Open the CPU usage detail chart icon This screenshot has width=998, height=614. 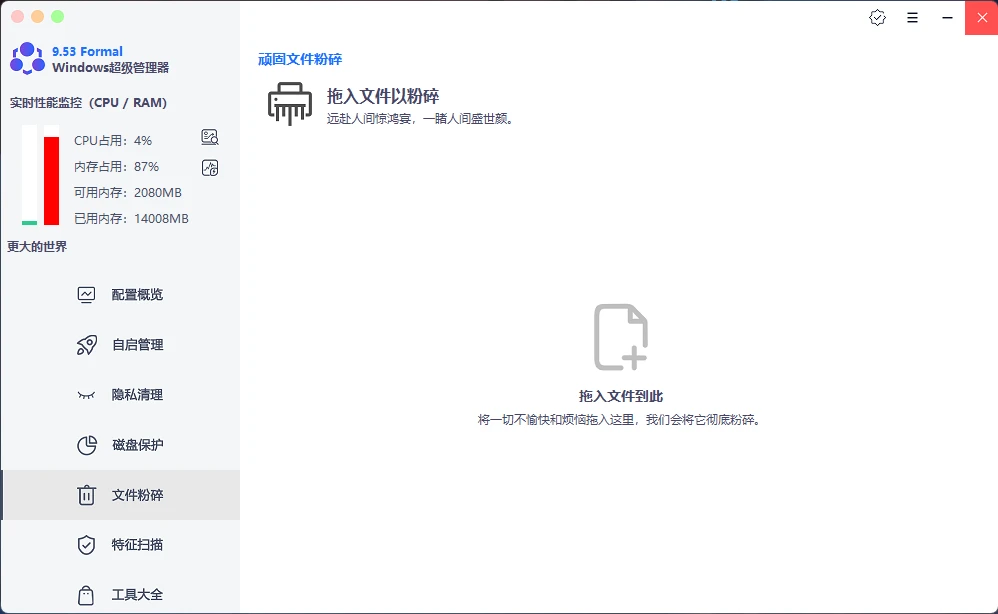(x=209, y=138)
